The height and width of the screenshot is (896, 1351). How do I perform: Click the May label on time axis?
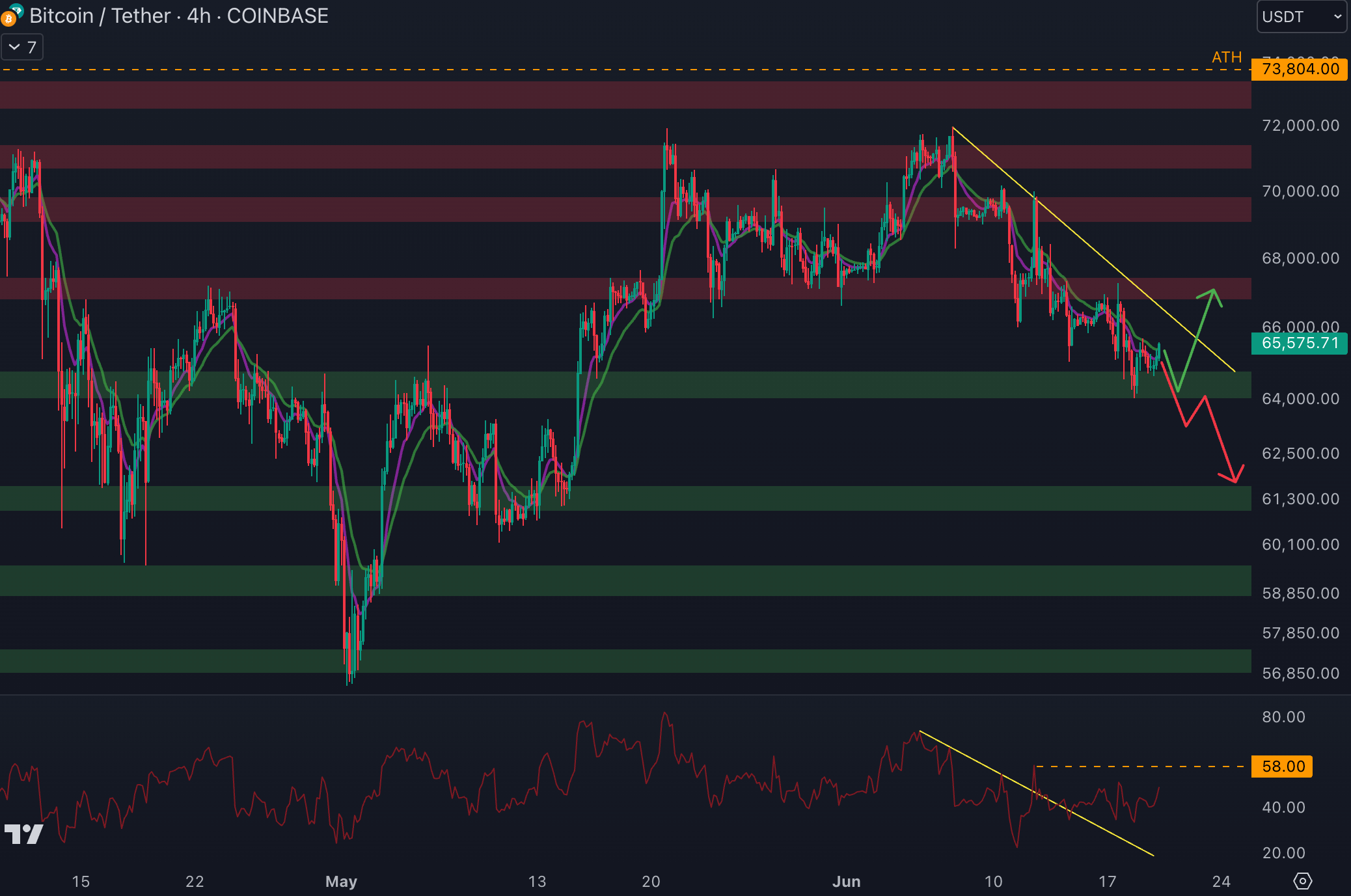click(341, 881)
